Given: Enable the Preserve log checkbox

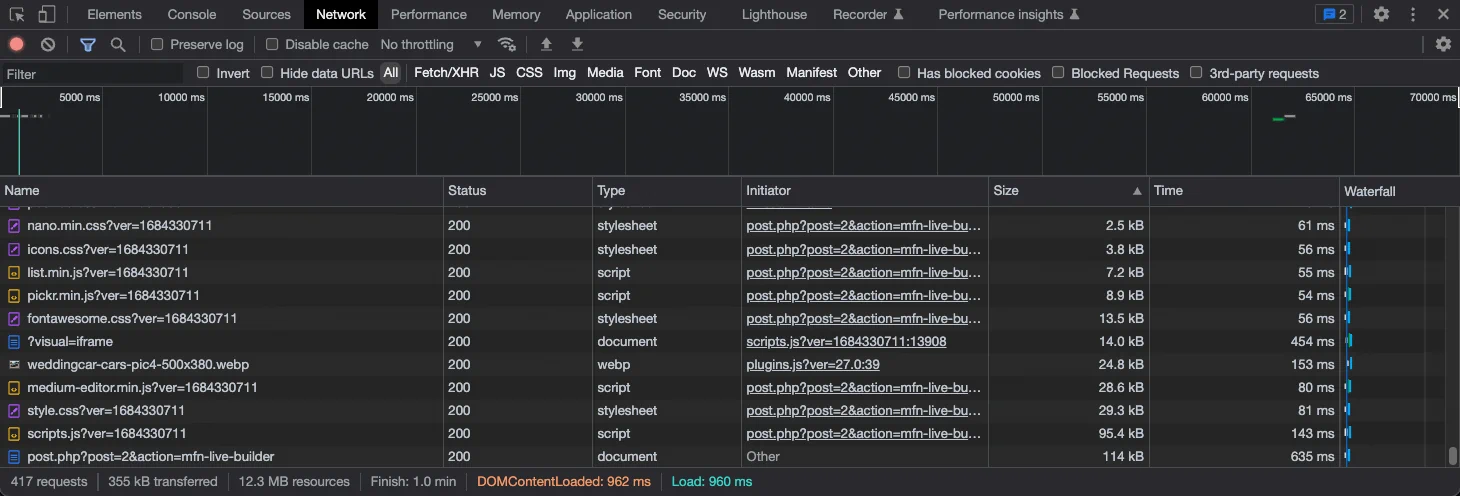Looking at the screenshot, I should pos(157,45).
